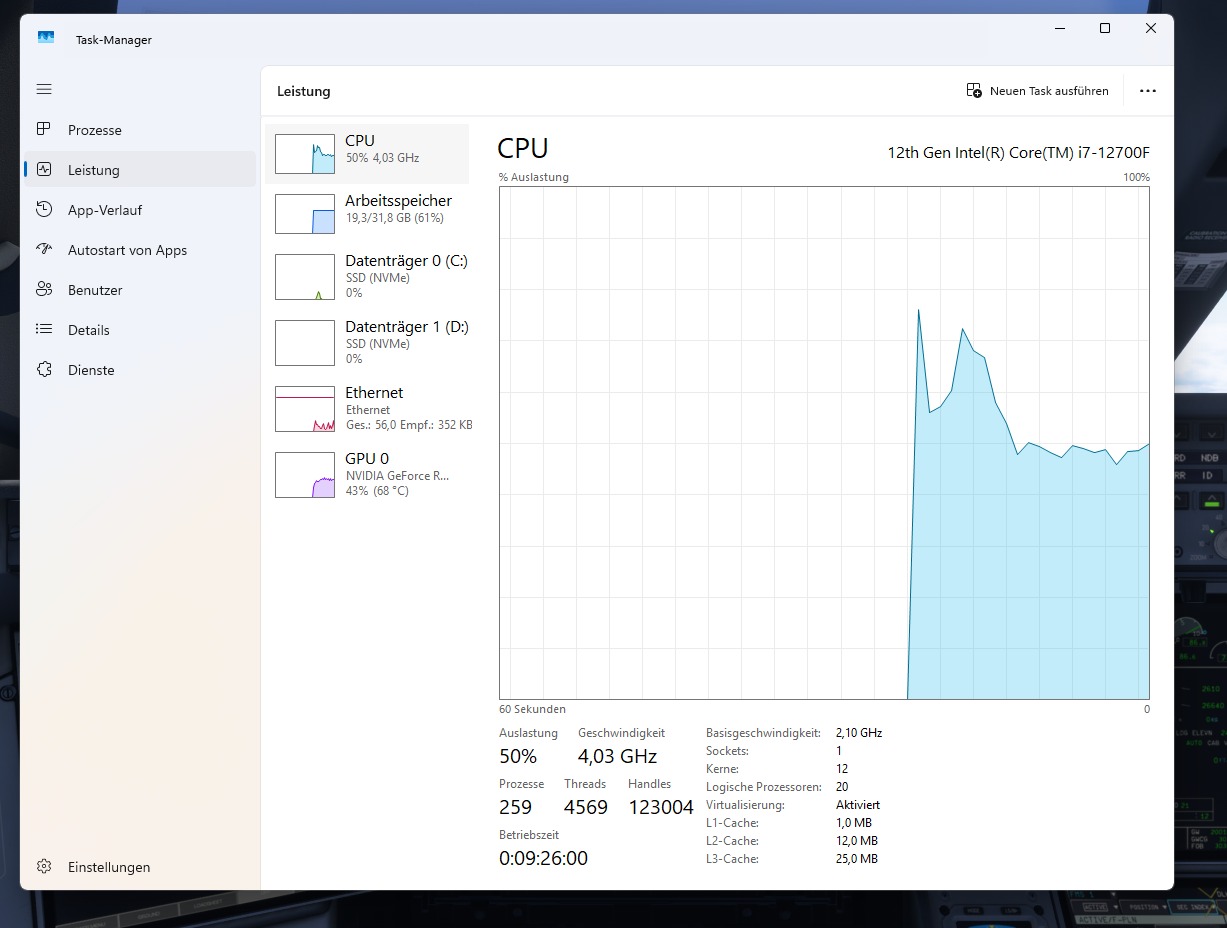Switch to the Prozesse page
1227x928 pixels.
(x=140, y=130)
